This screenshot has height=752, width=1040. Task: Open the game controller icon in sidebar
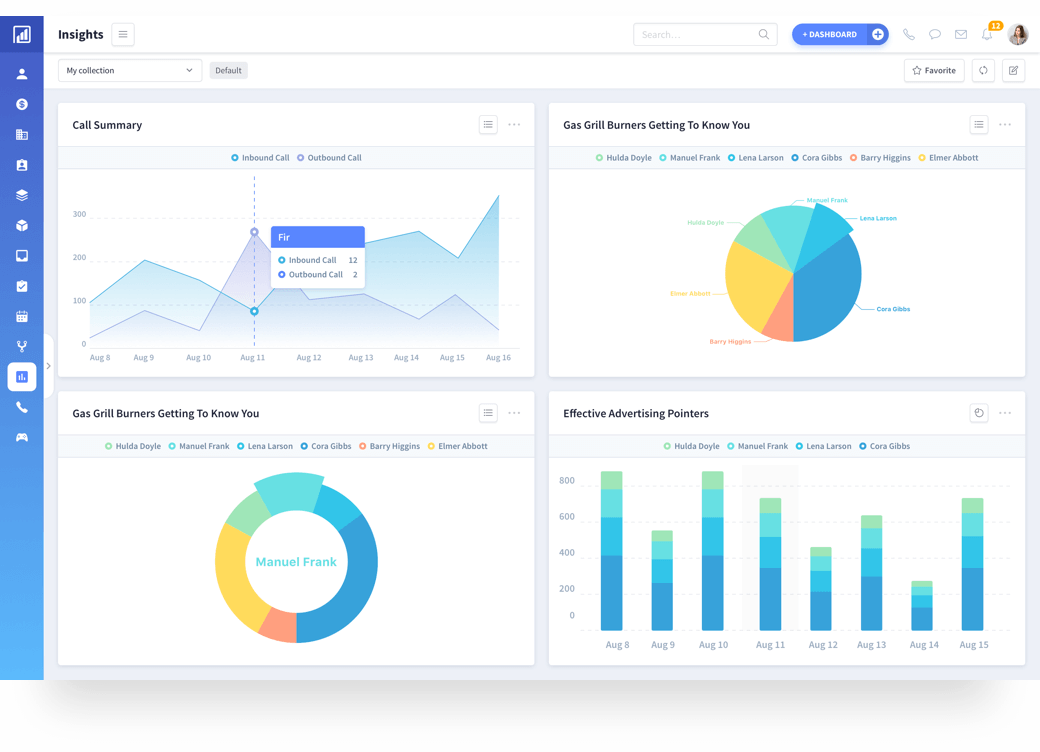click(22, 438)
